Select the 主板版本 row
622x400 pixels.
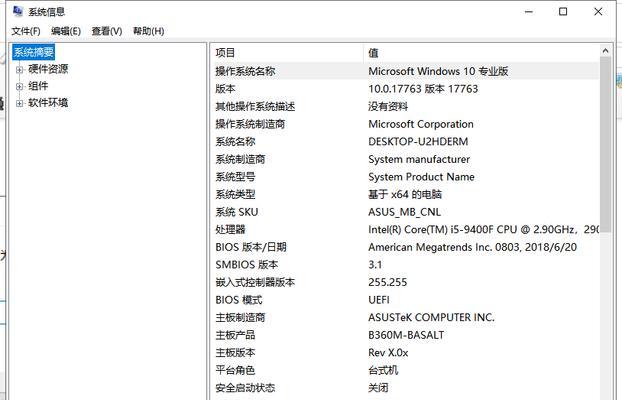click(x=405, y=352)
